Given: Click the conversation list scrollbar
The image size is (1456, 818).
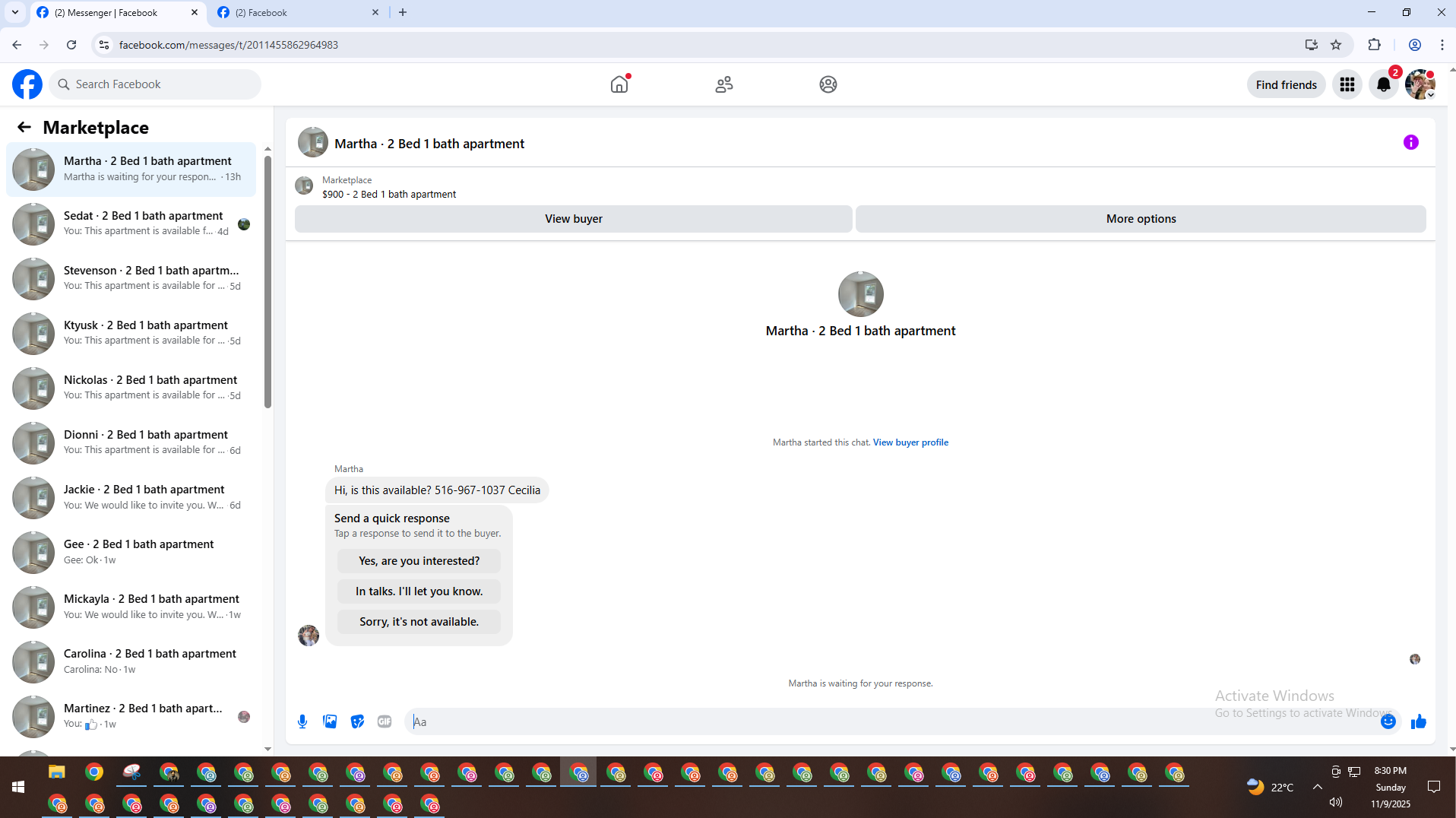Looking at the screenshot, I should [267, 281].
